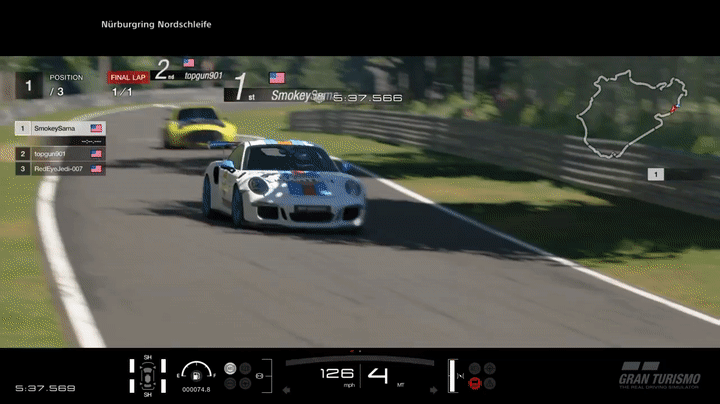Click the yellow car behind the Porsche
The height and width of the screenshot is (404, 720).
coord(199,128)
